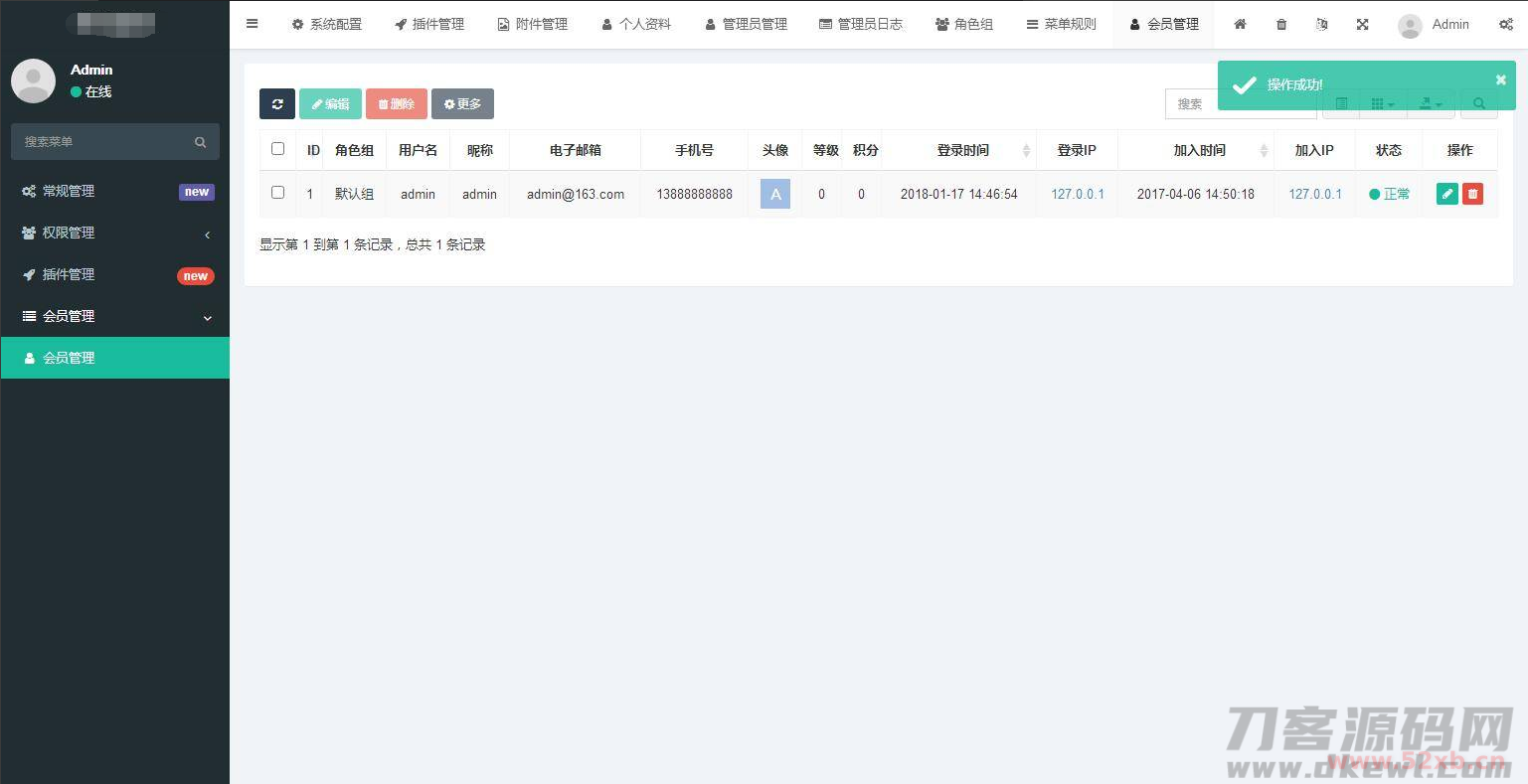Expand the 权限管理 sidebar menu
This screenshot has height=784, width=1528.
pyautogui.click(x=114, y=234)
